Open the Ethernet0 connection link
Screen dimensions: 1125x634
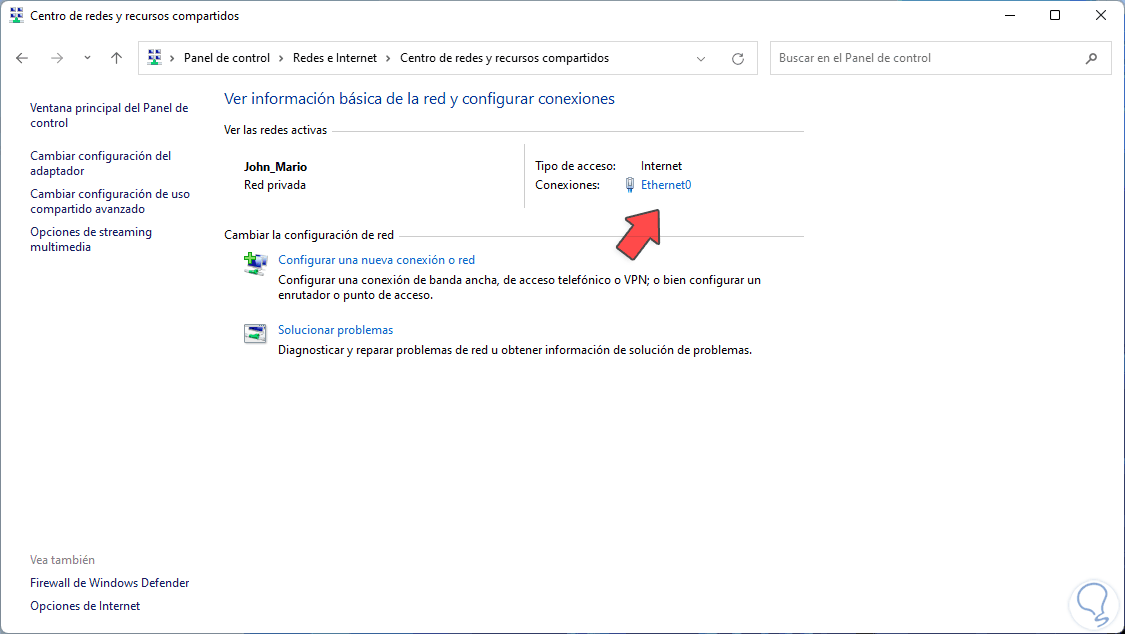click(666, 185)
